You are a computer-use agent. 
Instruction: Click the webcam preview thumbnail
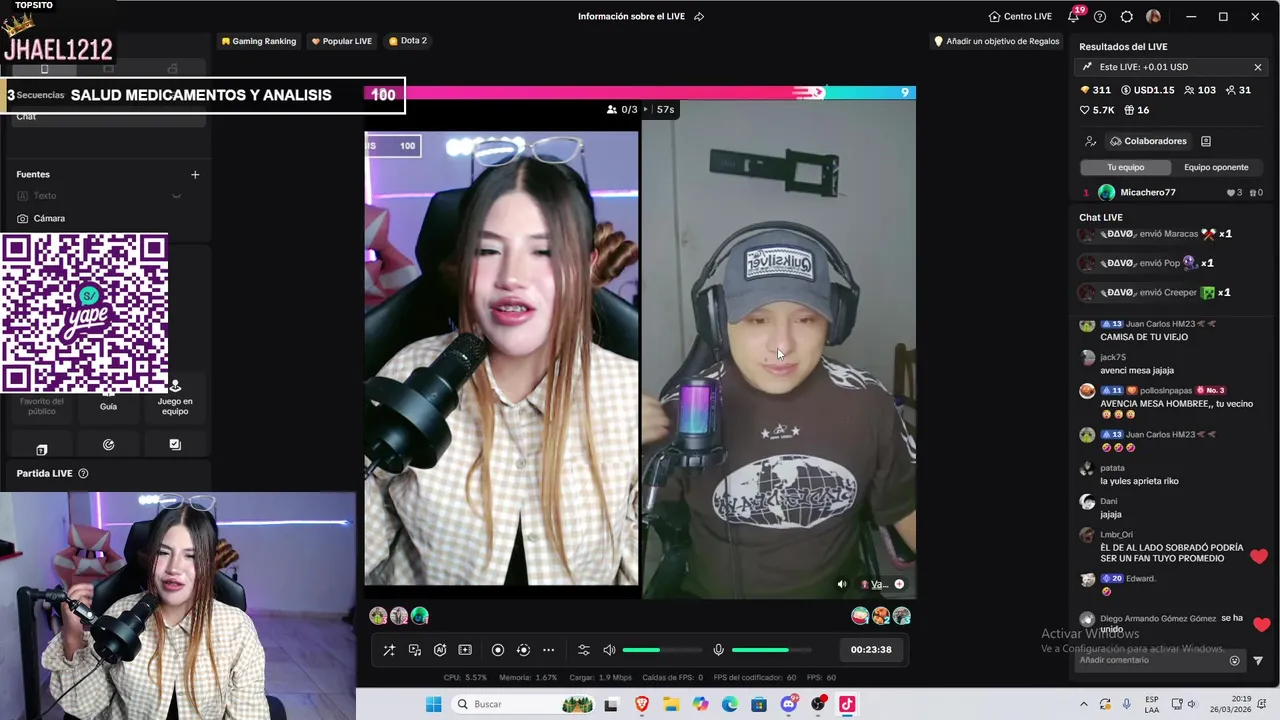[x=178, y=606]
